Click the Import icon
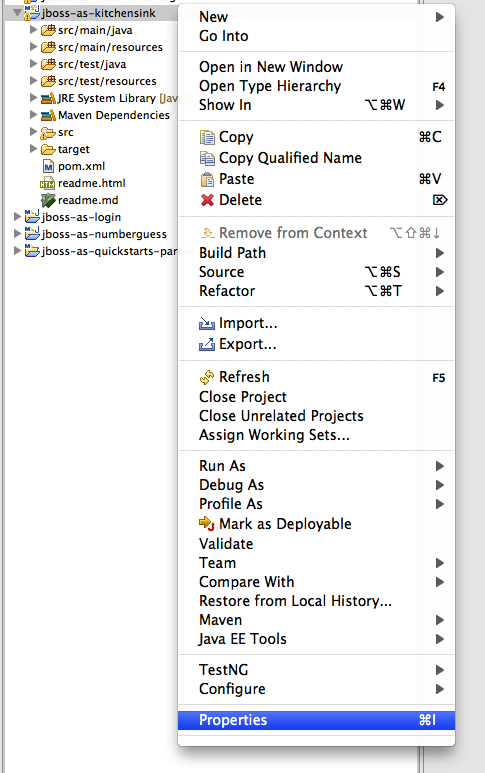The height and width of the screenshot is (773, 485). (x=207, y=323)
